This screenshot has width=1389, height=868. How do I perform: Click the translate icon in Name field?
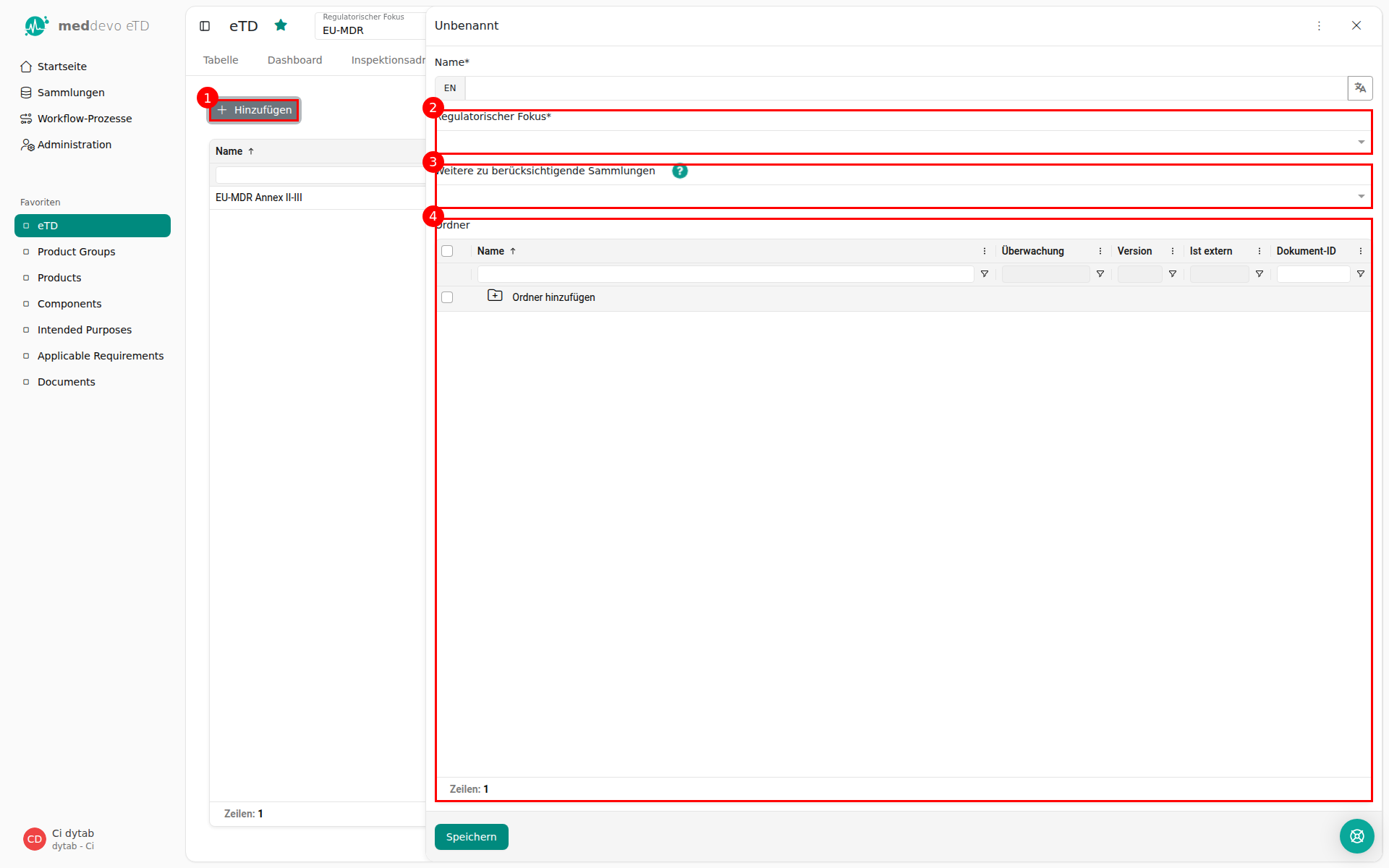[1360, 88]
